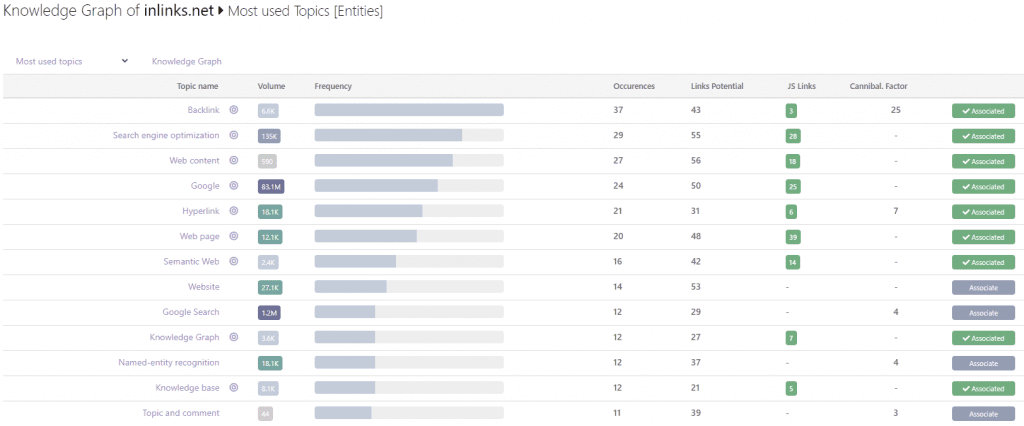The image size is (1024, 426).
Task: Click the target icon beside Google topic
Action: 234,186
